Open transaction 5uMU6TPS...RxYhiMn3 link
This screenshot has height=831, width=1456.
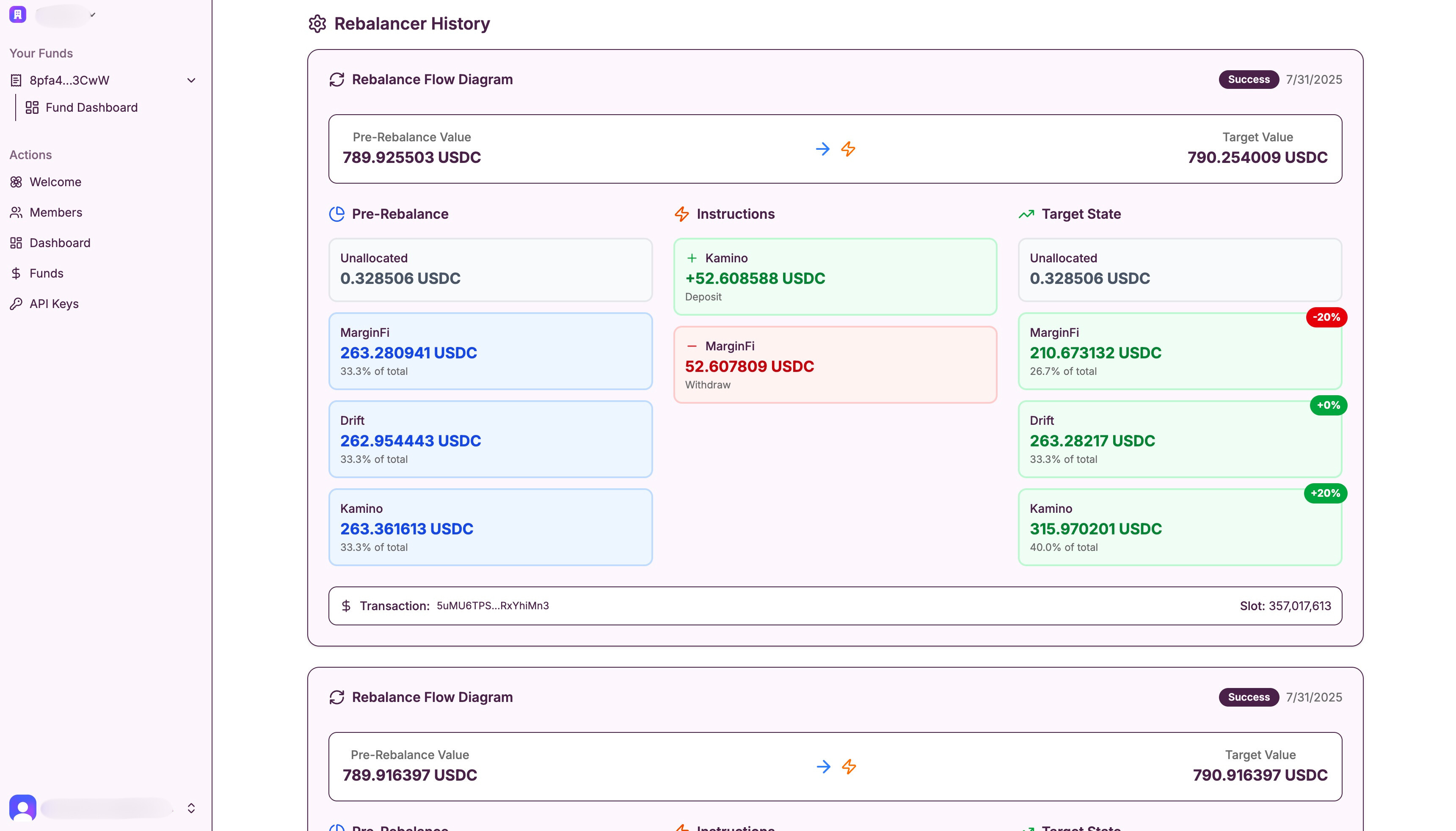(492, 605)
